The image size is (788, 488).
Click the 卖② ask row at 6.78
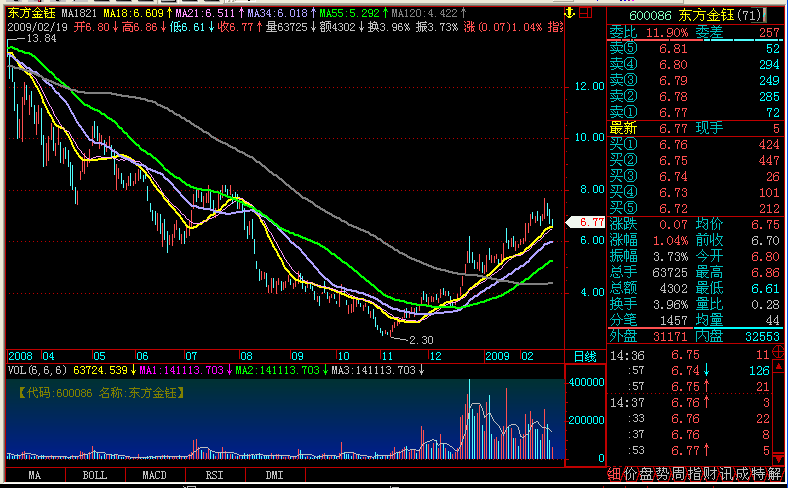tap(695, 96)
